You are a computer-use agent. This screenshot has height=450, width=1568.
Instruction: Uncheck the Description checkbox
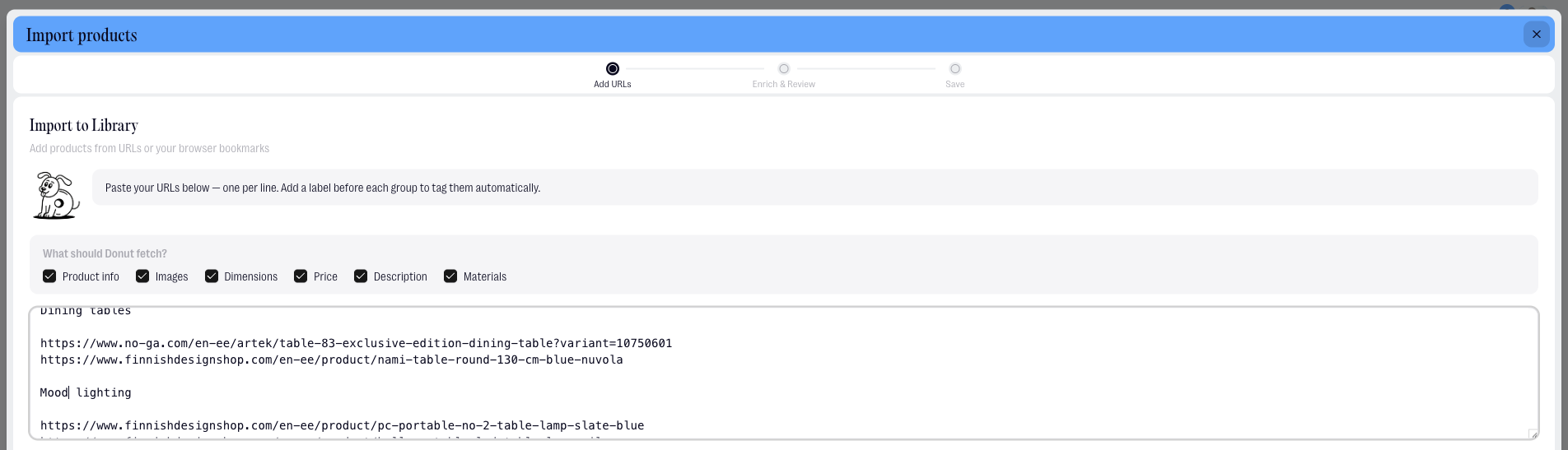(x=361, y=276)
